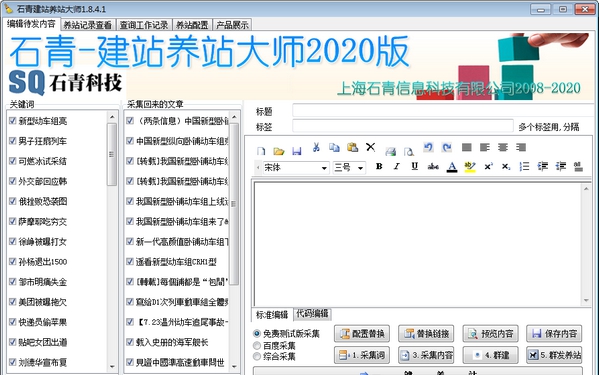Select 免费测试版采集 radio option
The image size is (599, 375).
pyautogui.click(x=257, y=334)
